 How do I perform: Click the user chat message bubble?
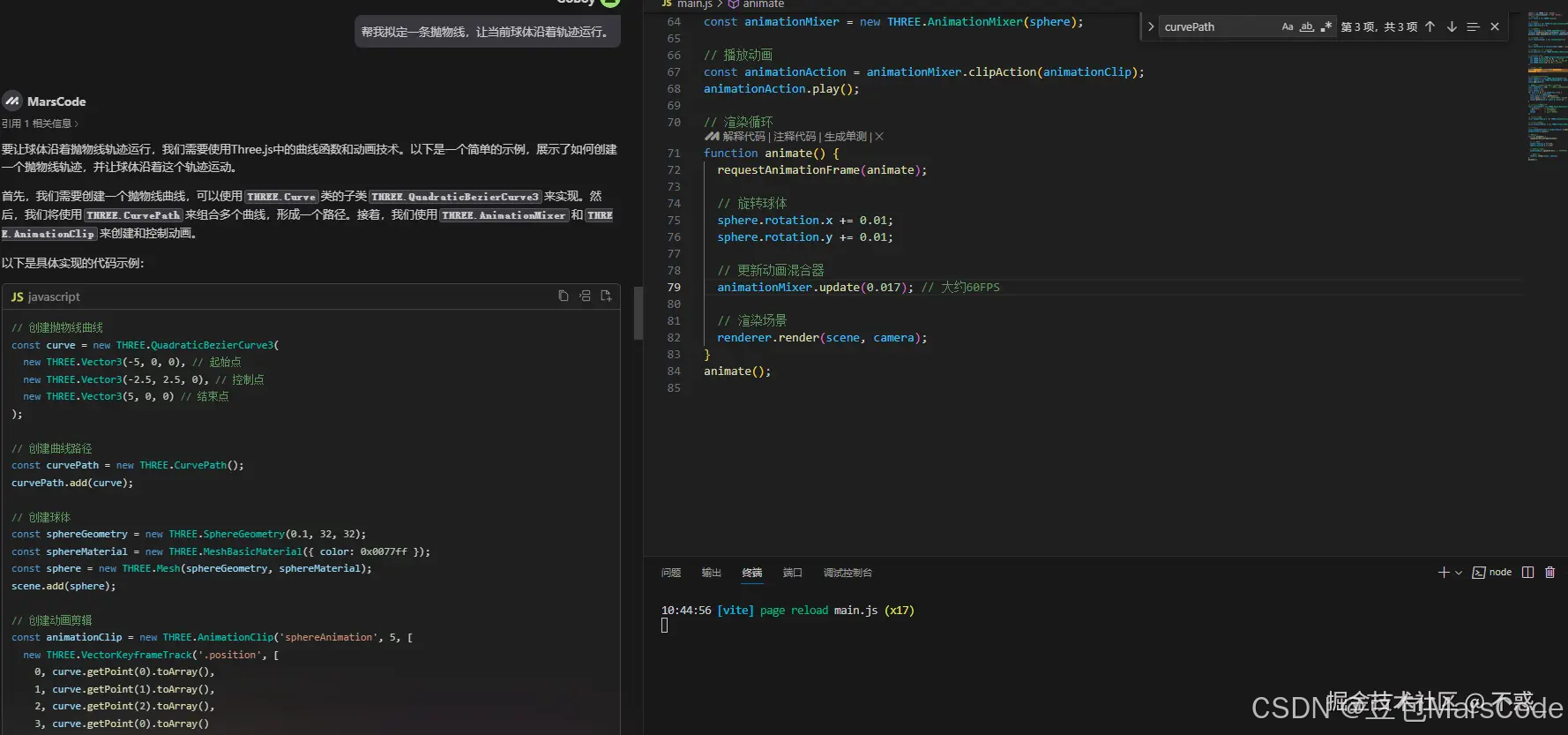(488, 32)
